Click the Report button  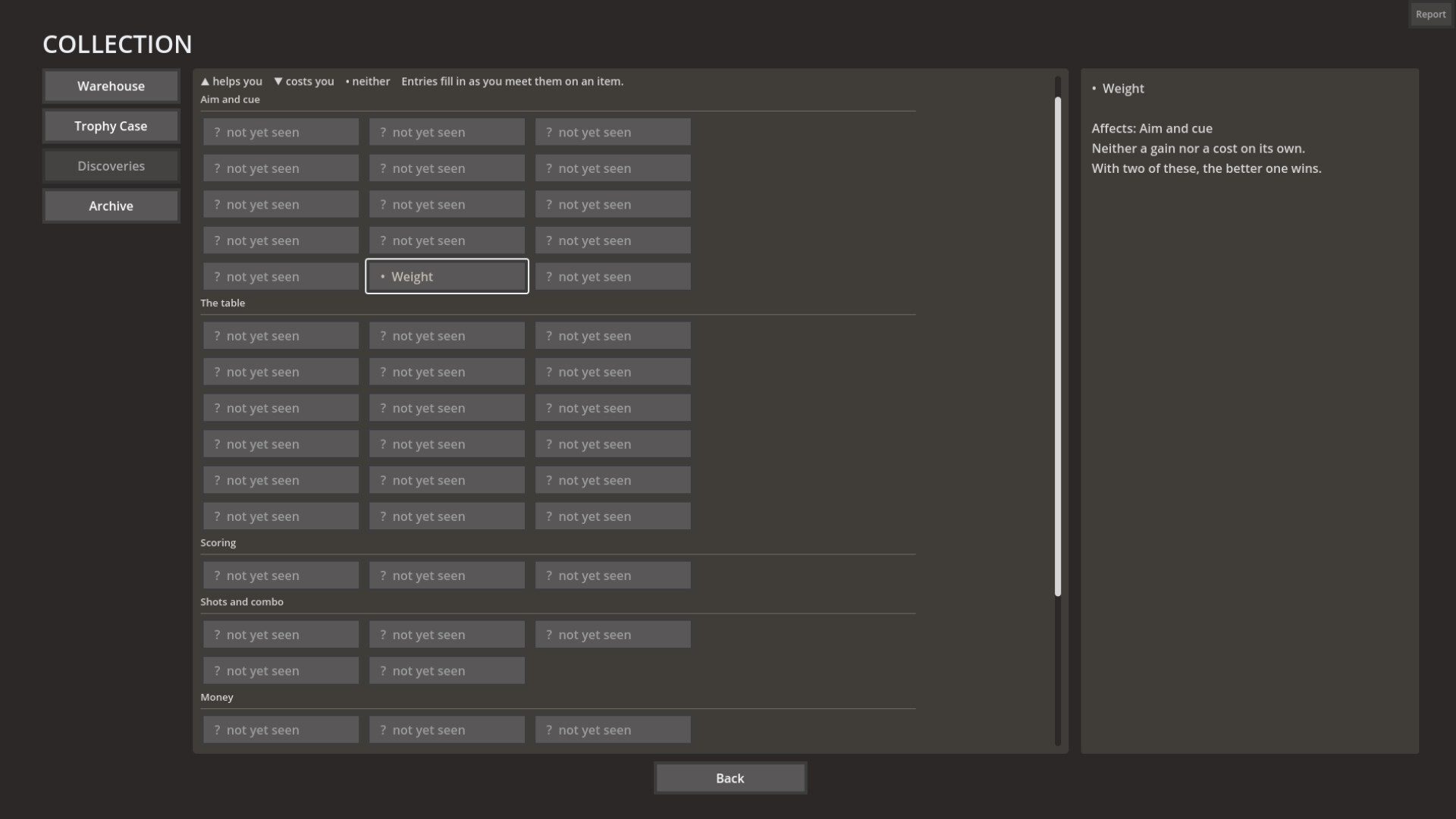1430,14
